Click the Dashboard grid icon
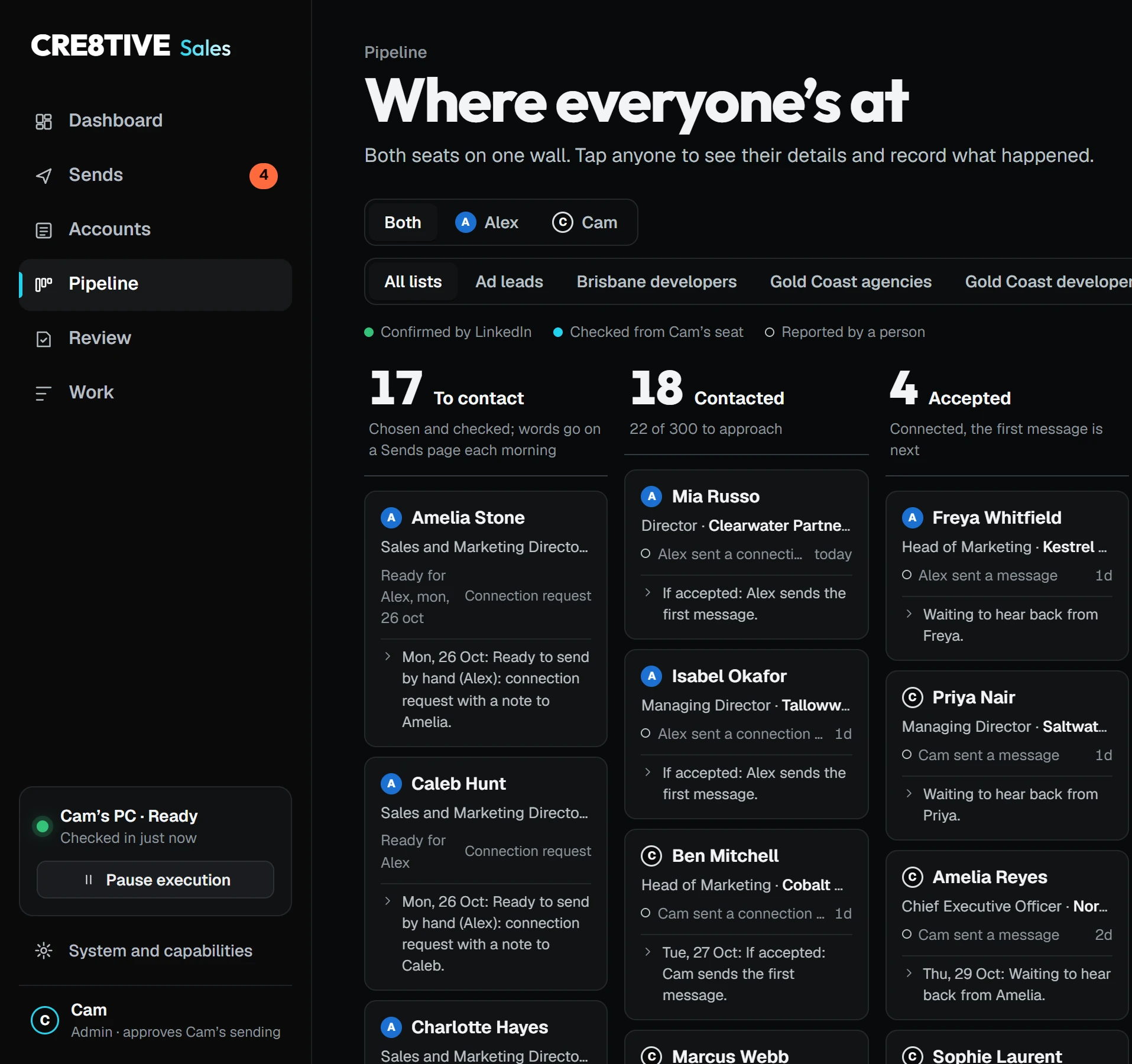The height and width of the screenshot is (1064, 1132). [44, 121]
